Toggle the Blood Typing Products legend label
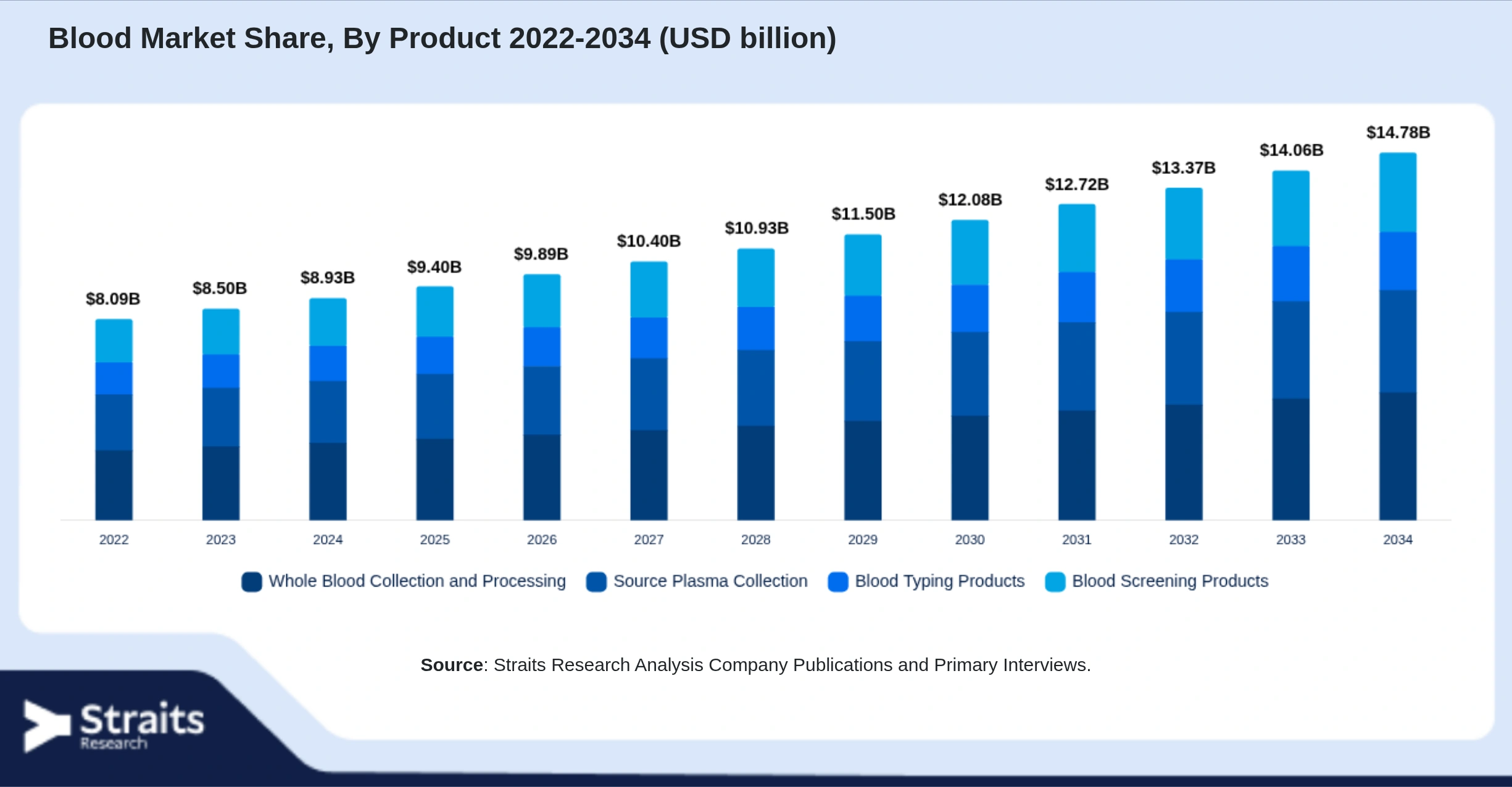Image resolution: width=1512 pixels, height=787 pixels. coord(939,581)
